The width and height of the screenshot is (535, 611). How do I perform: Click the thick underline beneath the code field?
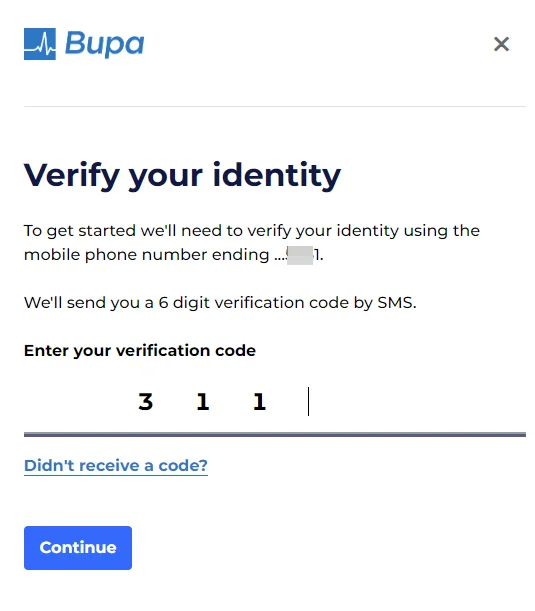click(x=275, y=434)
